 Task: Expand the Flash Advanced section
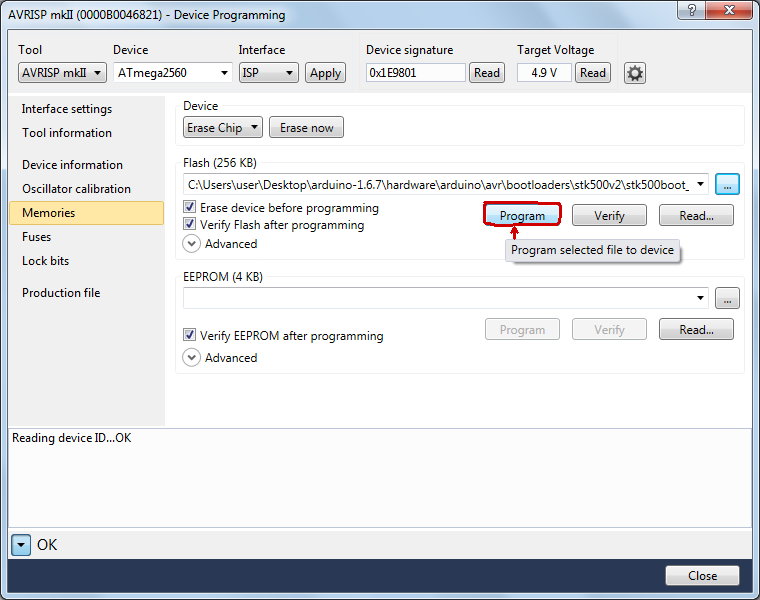click(x=192, y=244)
